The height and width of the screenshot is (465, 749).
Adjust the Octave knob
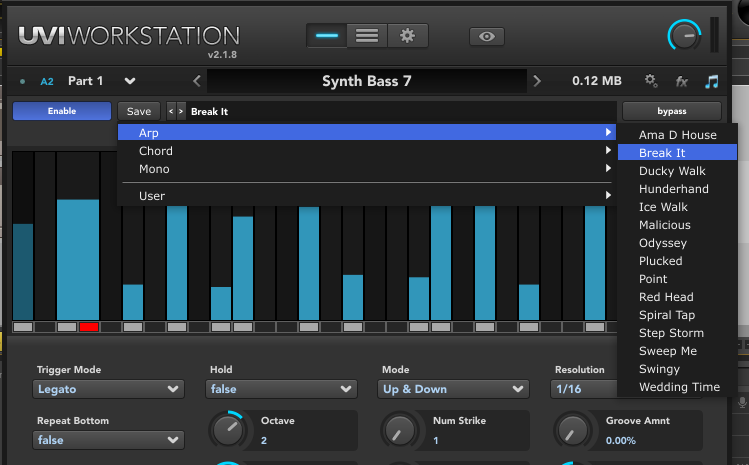(x=227, y=429)
